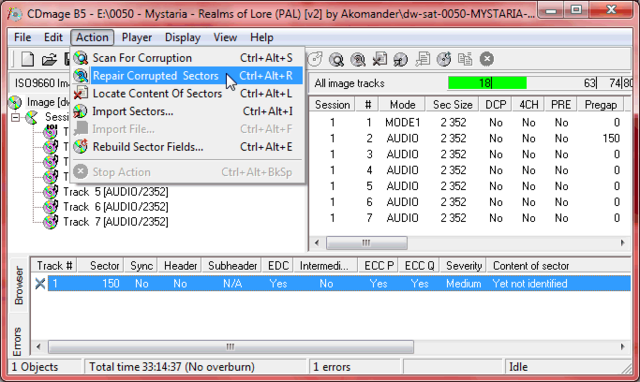Click the Open folder toolbar icon
The image size is (640, 382).
pyautogui.click(x=49, y=60)
